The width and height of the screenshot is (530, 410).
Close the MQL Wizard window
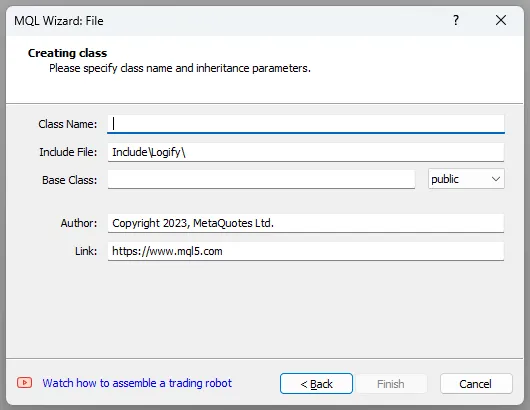point(501,20)
